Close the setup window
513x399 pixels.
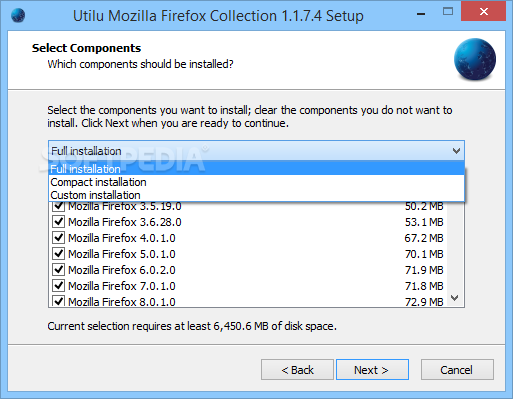483,12
